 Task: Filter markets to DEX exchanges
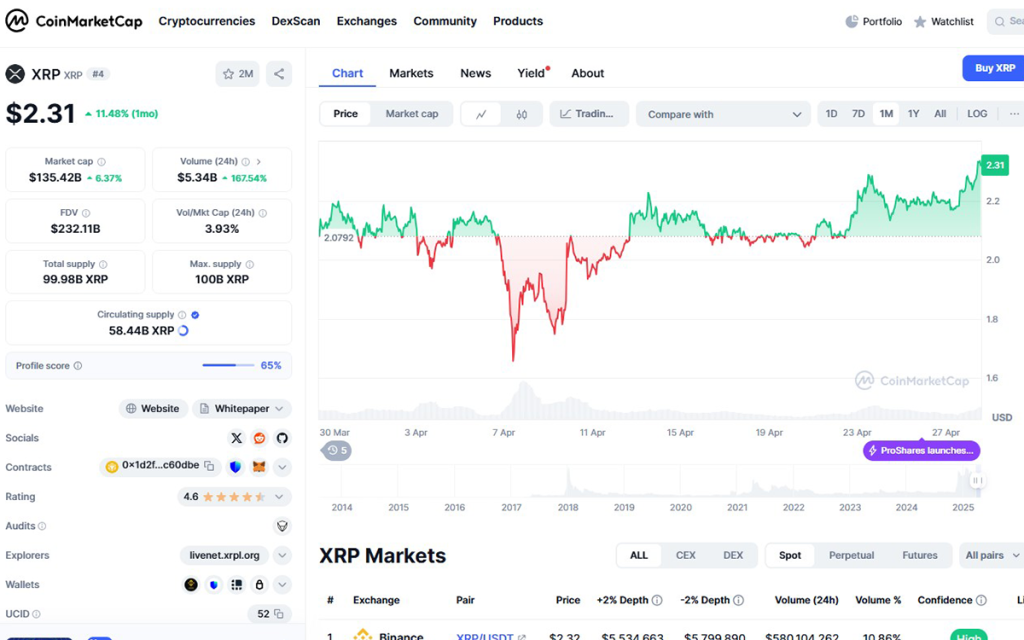[x=733, y=555]
